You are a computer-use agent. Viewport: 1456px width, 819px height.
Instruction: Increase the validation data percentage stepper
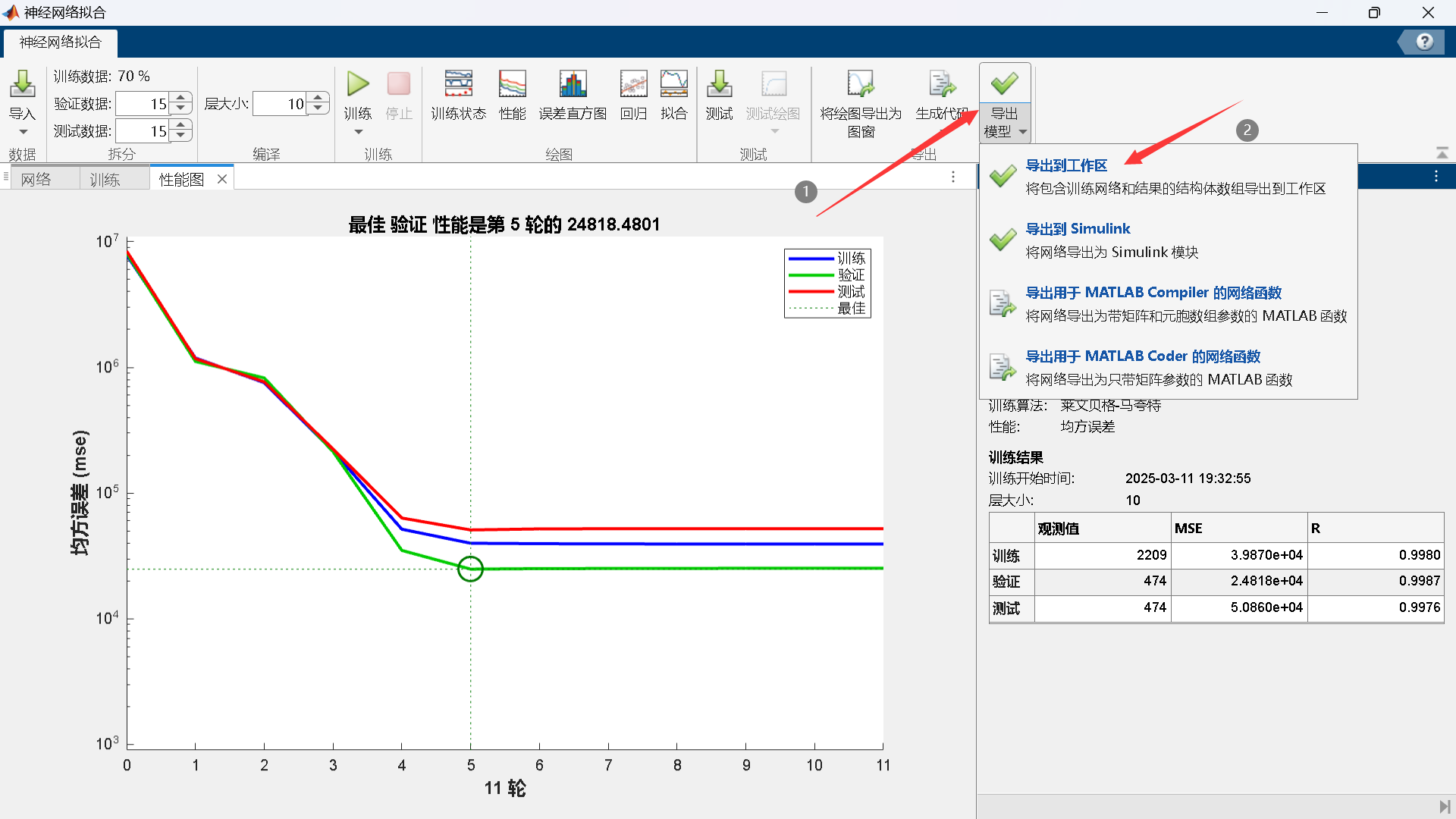(180, 98)
